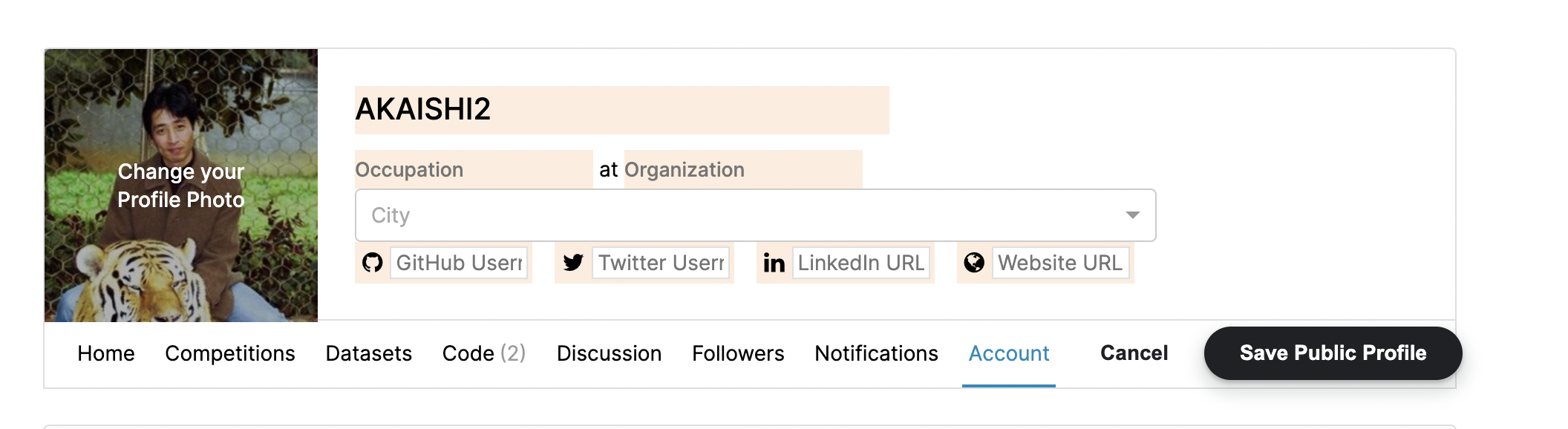Image resolution: width=1568 pixels, height=429 pixels.
Task: Open the Code (2) tab
Action: coord(484,353)
